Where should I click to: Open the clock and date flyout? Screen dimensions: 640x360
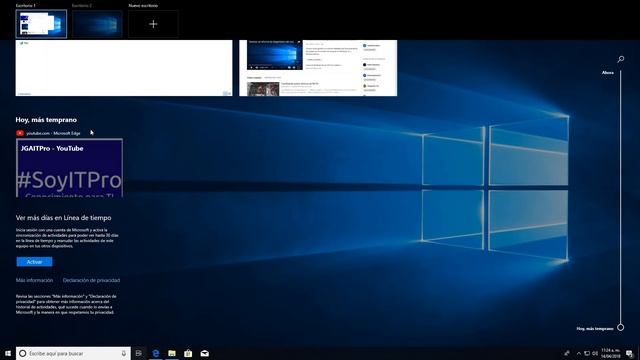coord(611,353)
